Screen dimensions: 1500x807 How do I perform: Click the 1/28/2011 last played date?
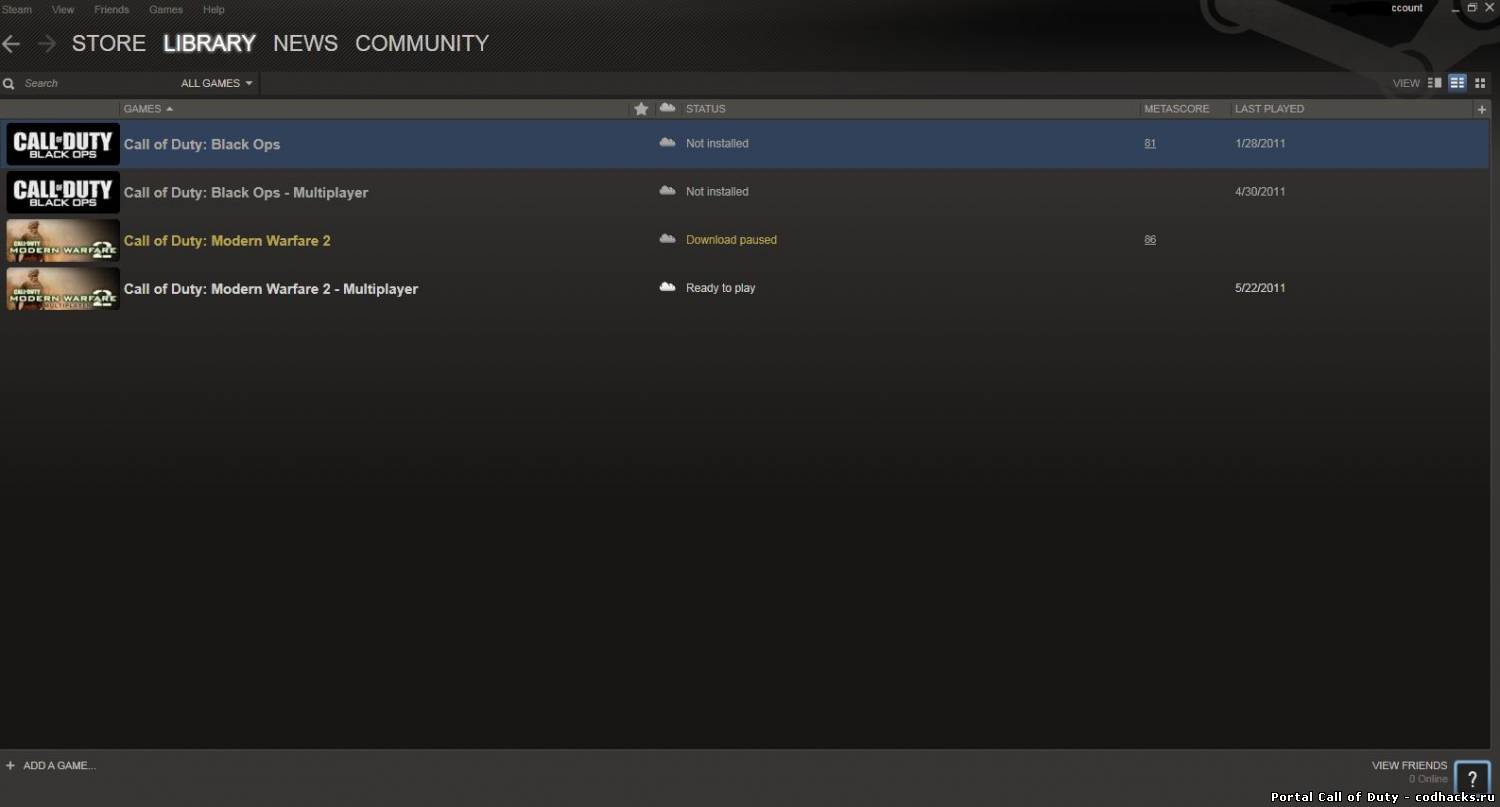pyautogui.click(x=1260, y=143)
